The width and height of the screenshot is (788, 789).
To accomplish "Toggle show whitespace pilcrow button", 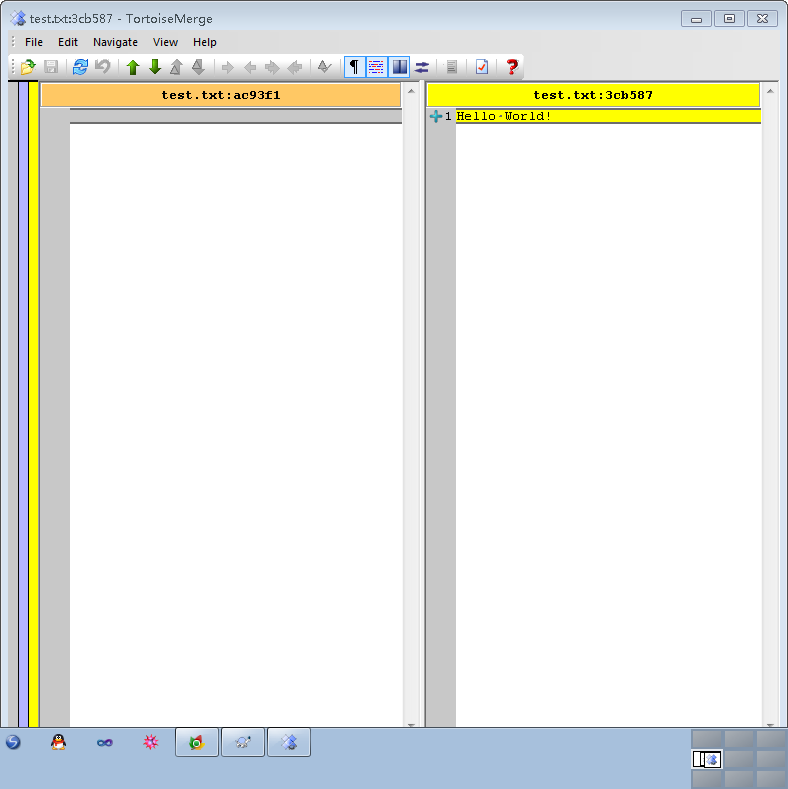I will pyautogui.click(x=353, y=67).
